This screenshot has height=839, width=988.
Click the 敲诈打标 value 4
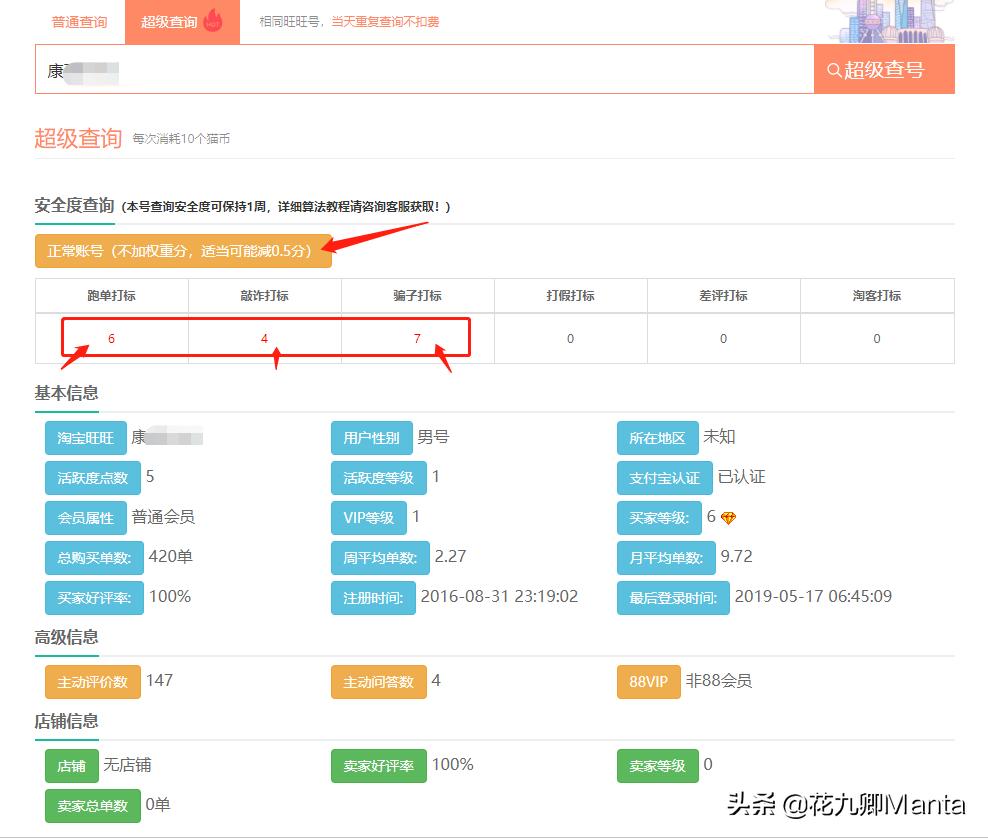click(x=265, y=339)
